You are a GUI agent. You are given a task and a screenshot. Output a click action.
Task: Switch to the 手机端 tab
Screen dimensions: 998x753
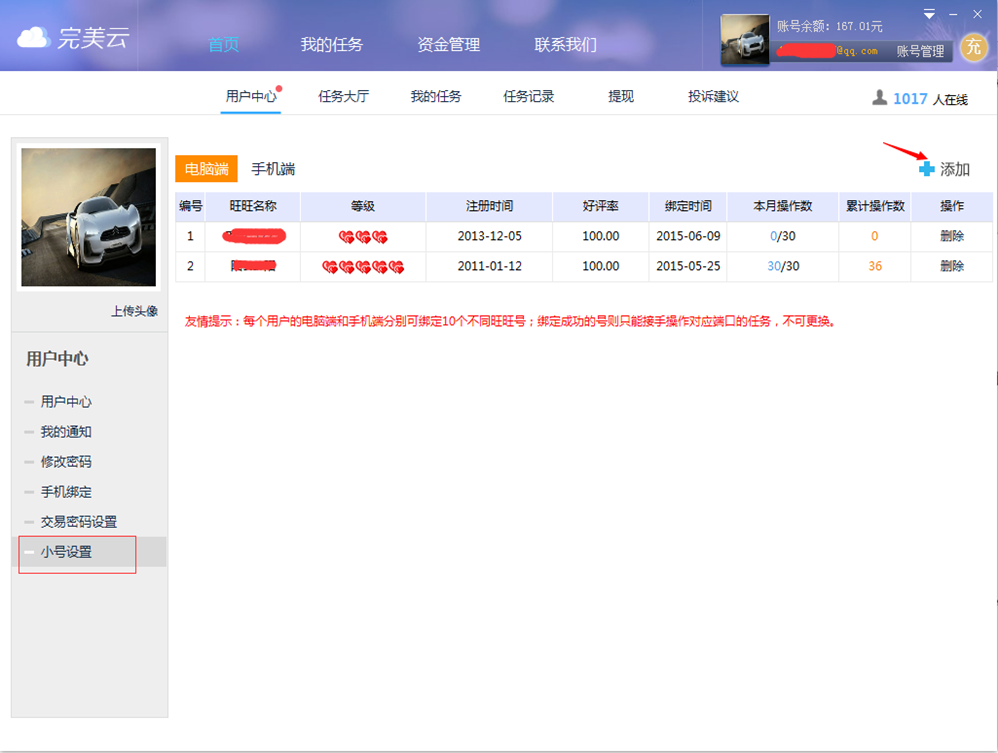(x=273, y=169)
